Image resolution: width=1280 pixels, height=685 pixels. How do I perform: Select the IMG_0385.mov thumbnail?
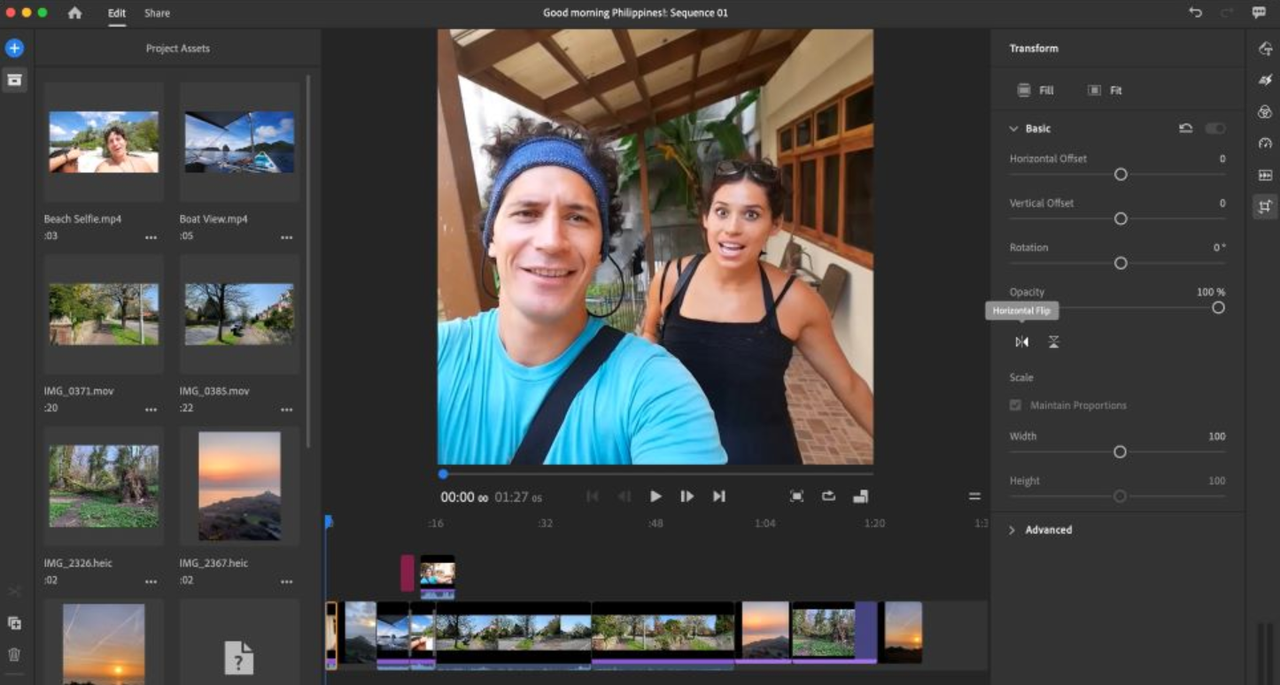pyautogui.click(x=240, y=314)
